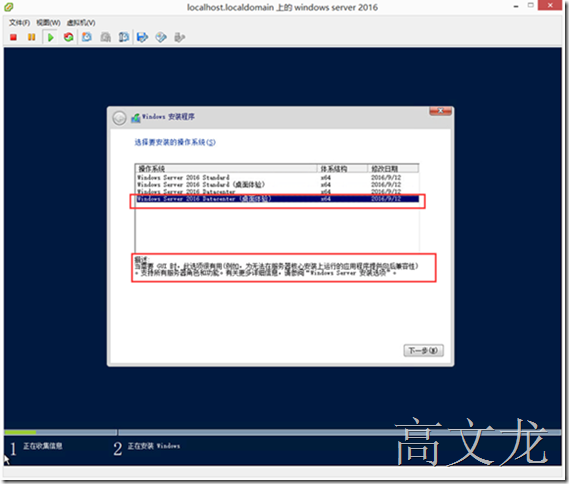Screen dimensions: 569x484
Task: Click the connect USB device icon
Action: 180,37
